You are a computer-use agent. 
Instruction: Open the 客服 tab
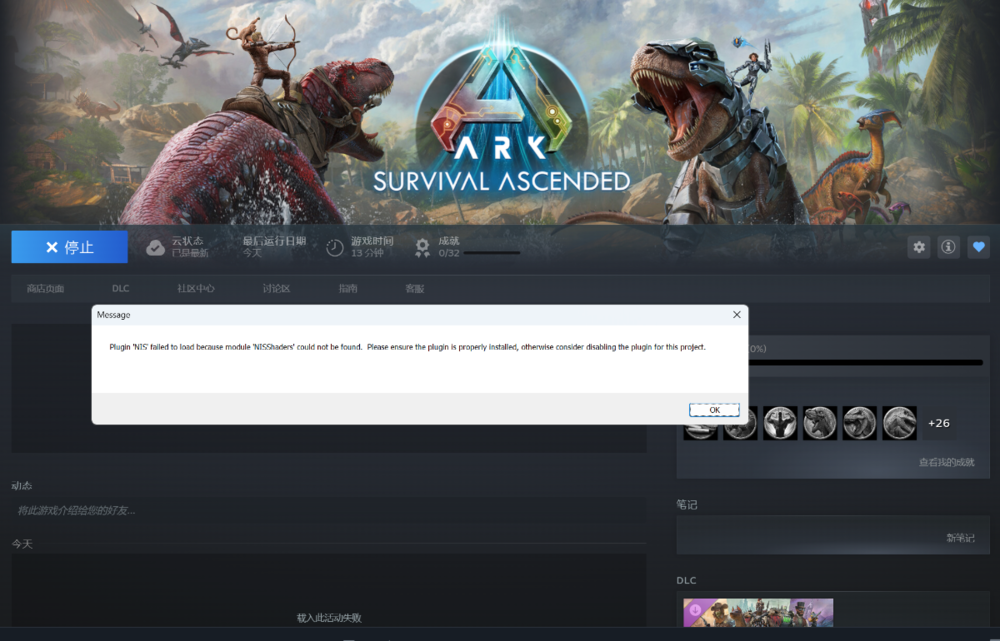tap(415, 289)
